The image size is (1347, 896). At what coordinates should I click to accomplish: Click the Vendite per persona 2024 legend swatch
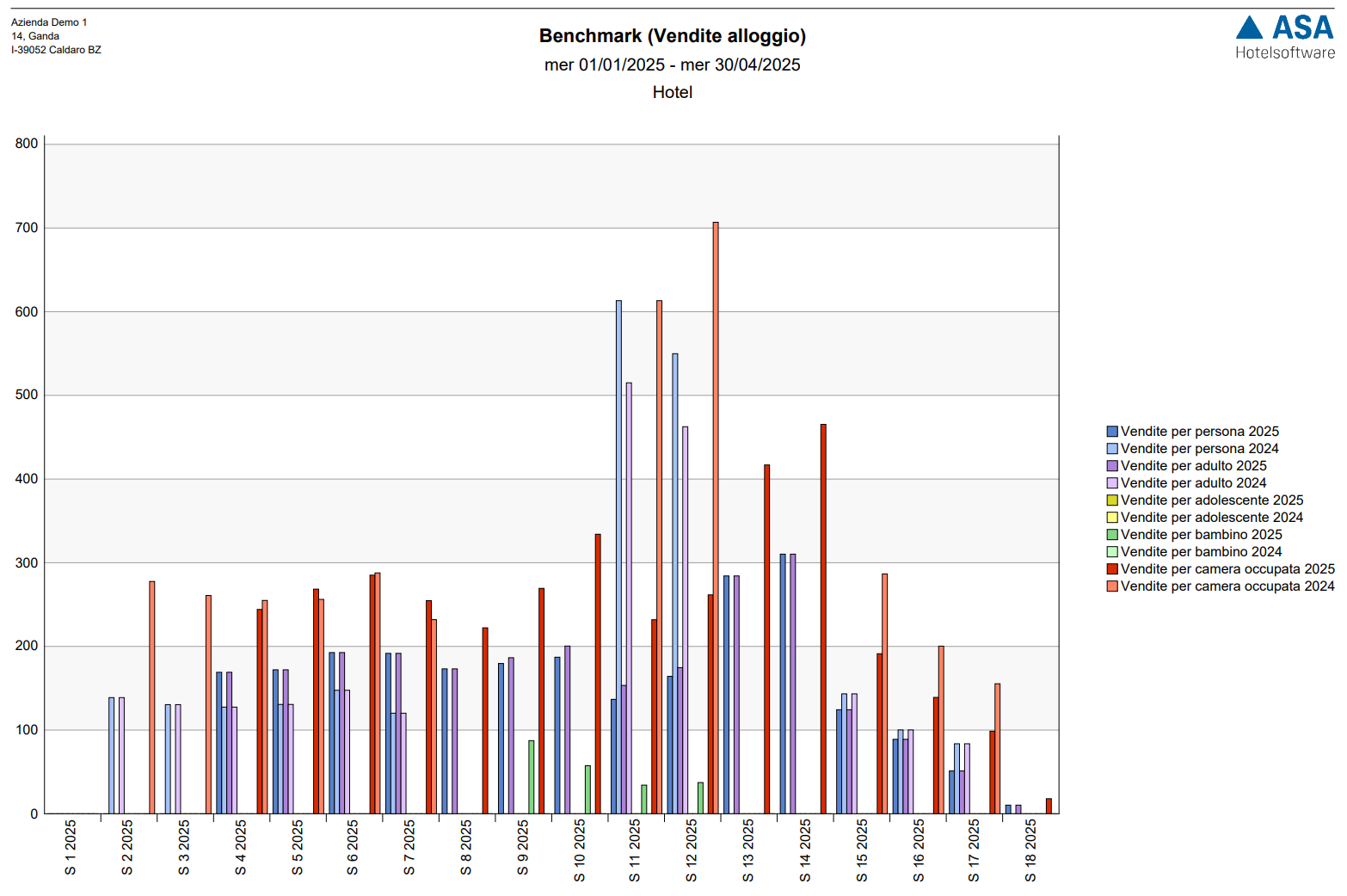coord(1112,449)
